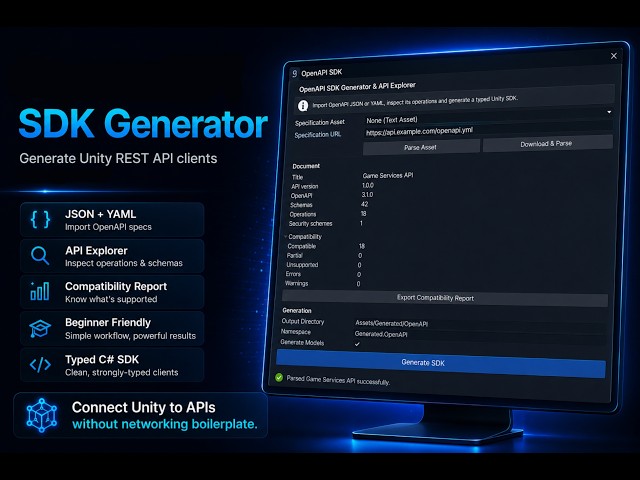Image resolution: width=640 pixels, height=480 pixels.
Task: Click the OpenAPI value 3.1.0
Action: tap(367, 195)
